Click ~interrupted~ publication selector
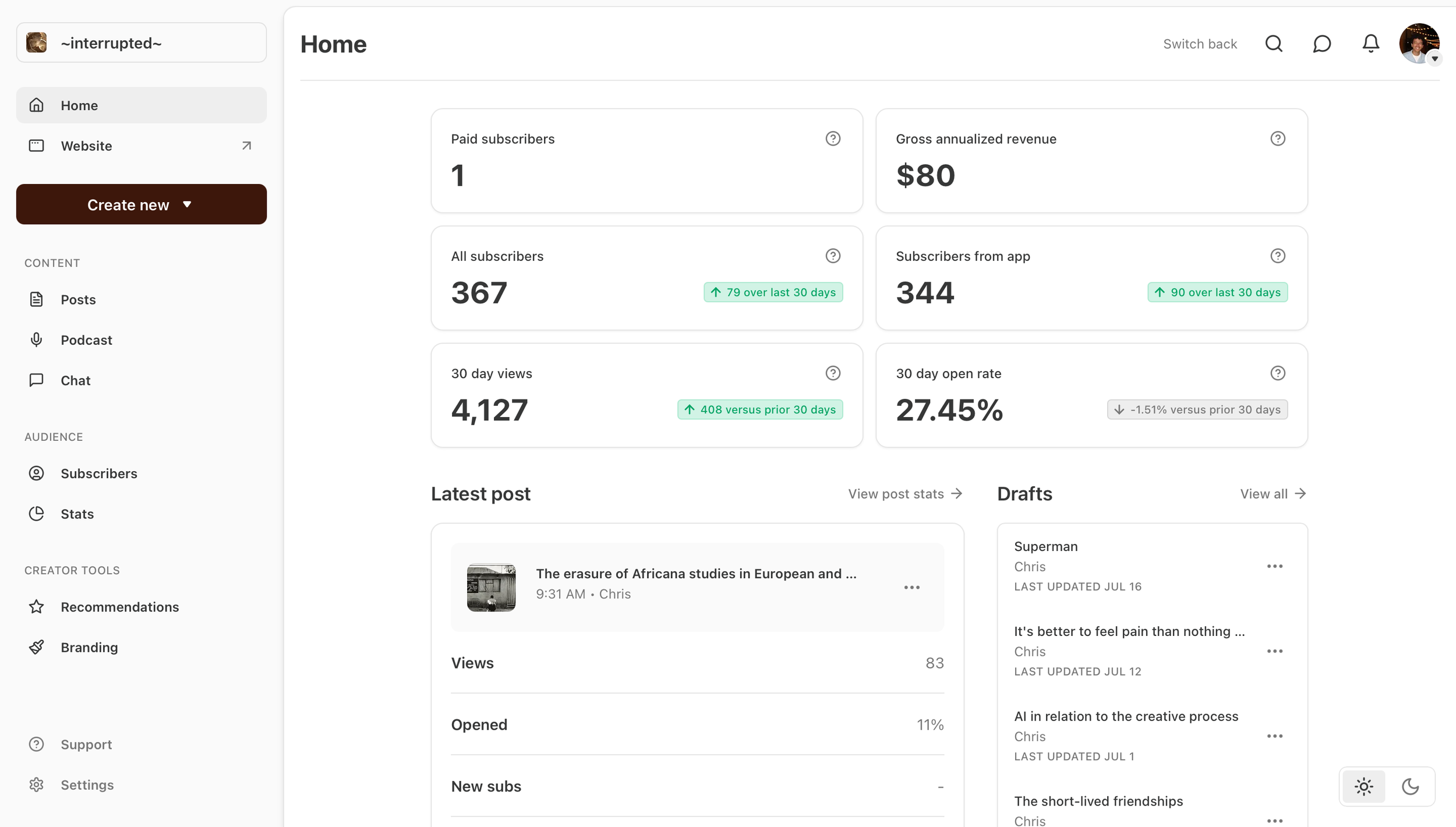1456x827 pixels. coord(141,43)
